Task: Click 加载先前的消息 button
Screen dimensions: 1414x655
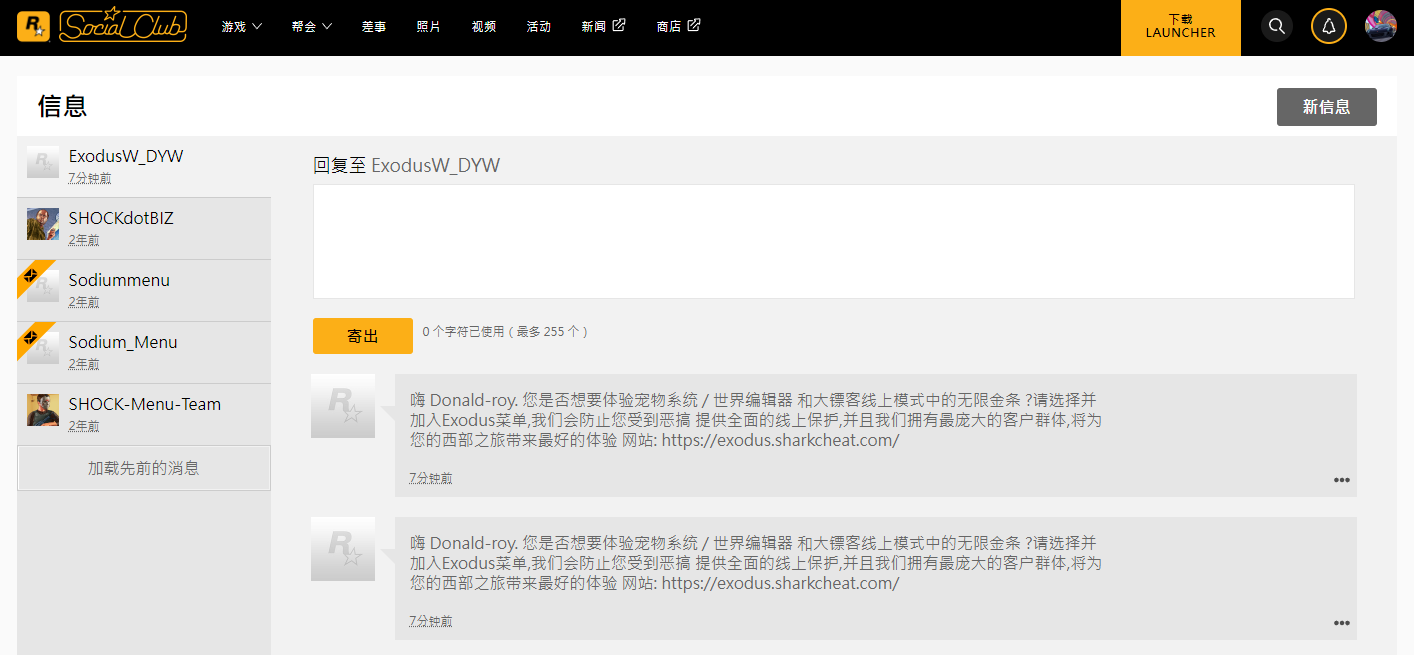Action: pos(144,468)
